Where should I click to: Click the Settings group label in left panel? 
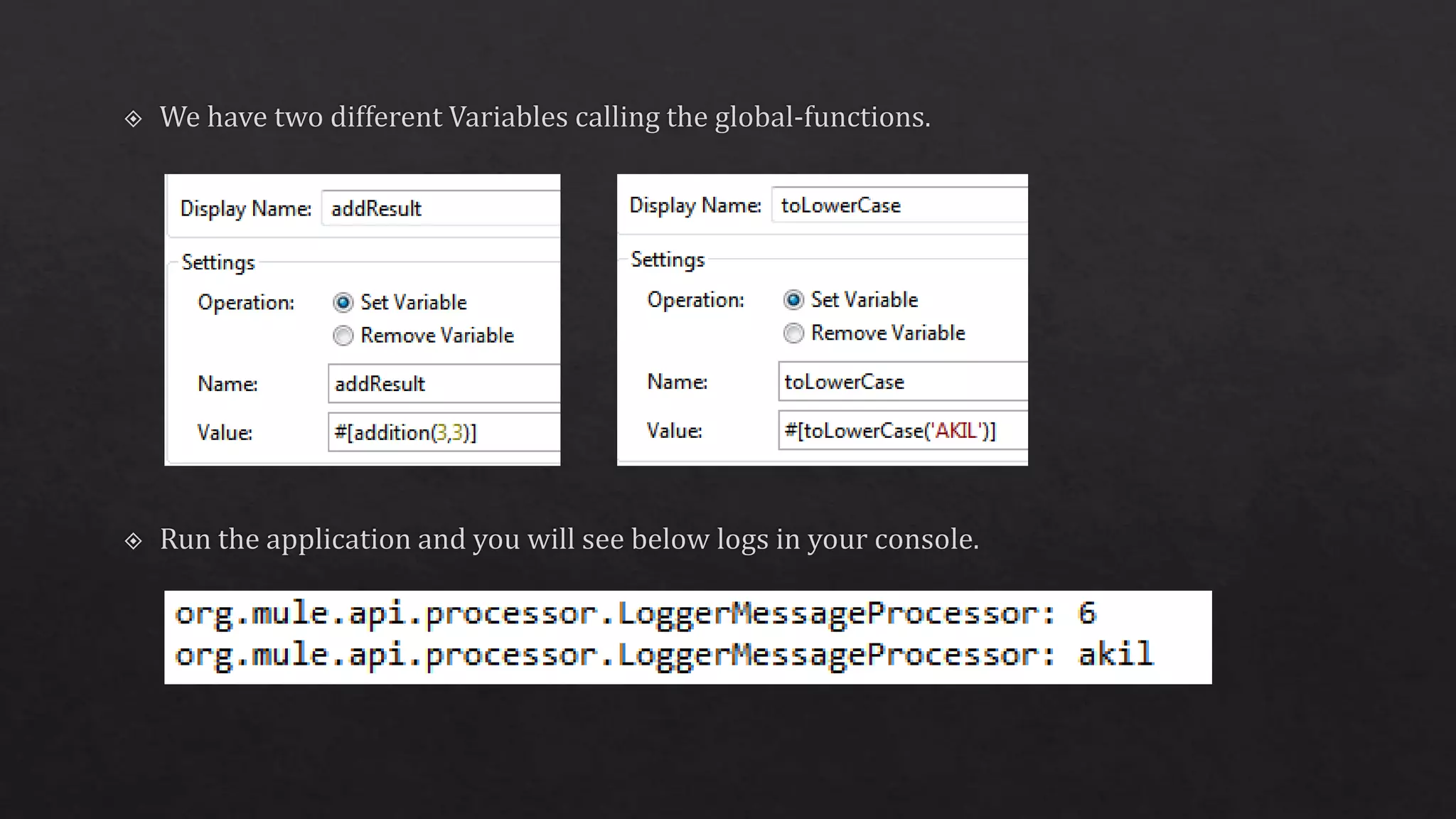[x=218, y=262]
